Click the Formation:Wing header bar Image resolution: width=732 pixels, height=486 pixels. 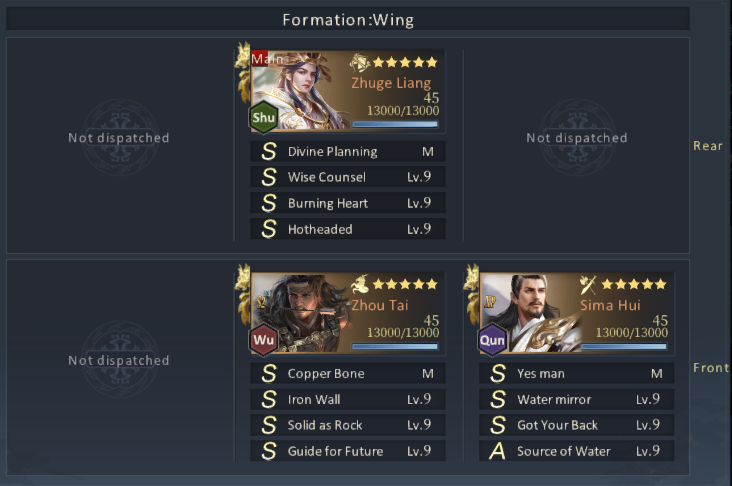coord(348,20)
